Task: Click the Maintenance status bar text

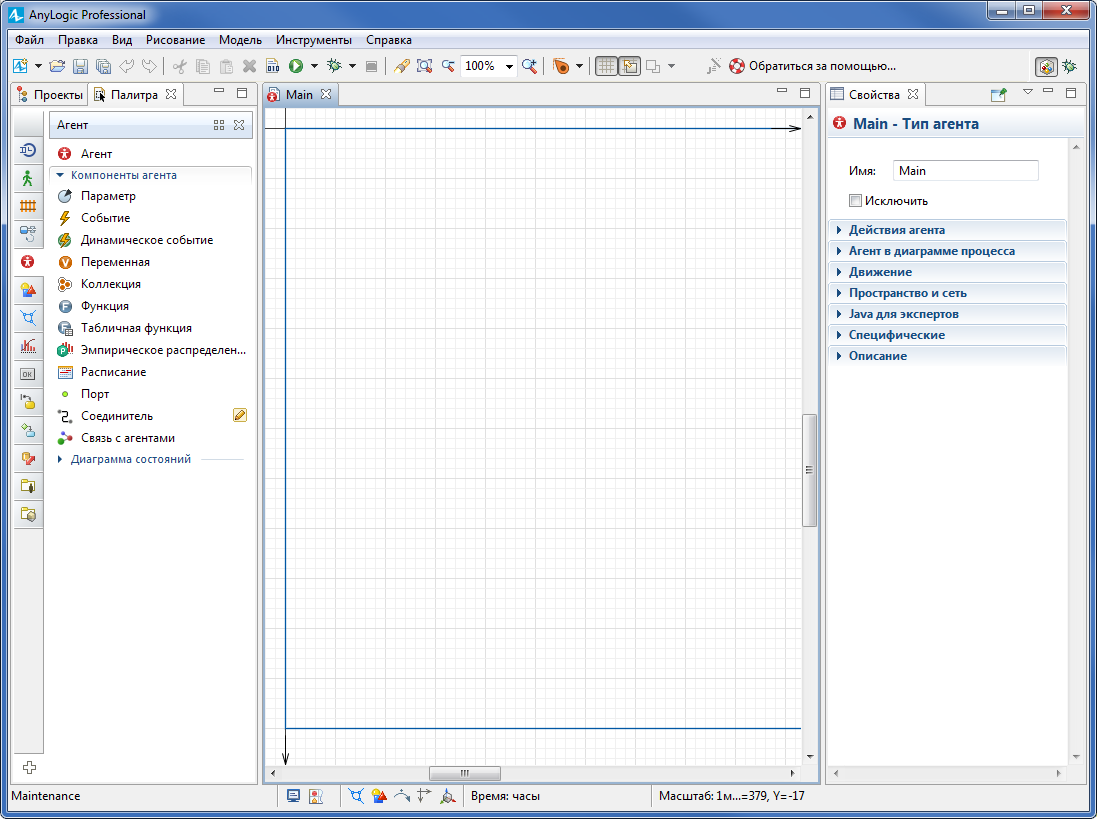Action: click(45, 796)
